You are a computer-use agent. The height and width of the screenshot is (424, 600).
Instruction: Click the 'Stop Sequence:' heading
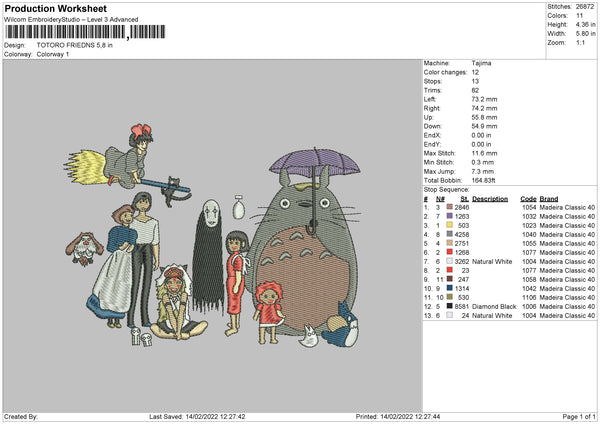point(446,189)
